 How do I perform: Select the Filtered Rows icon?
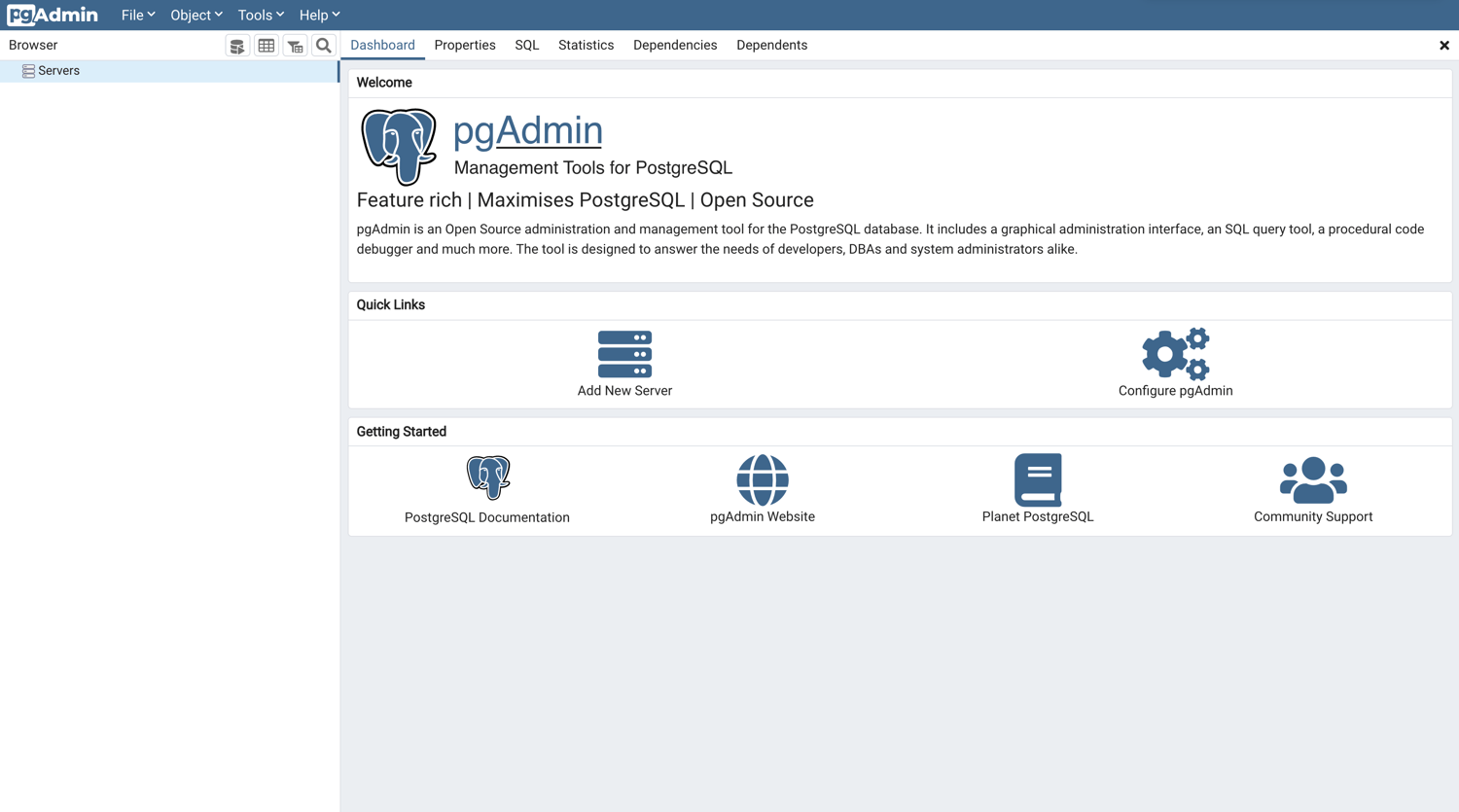tap(296, 45)
